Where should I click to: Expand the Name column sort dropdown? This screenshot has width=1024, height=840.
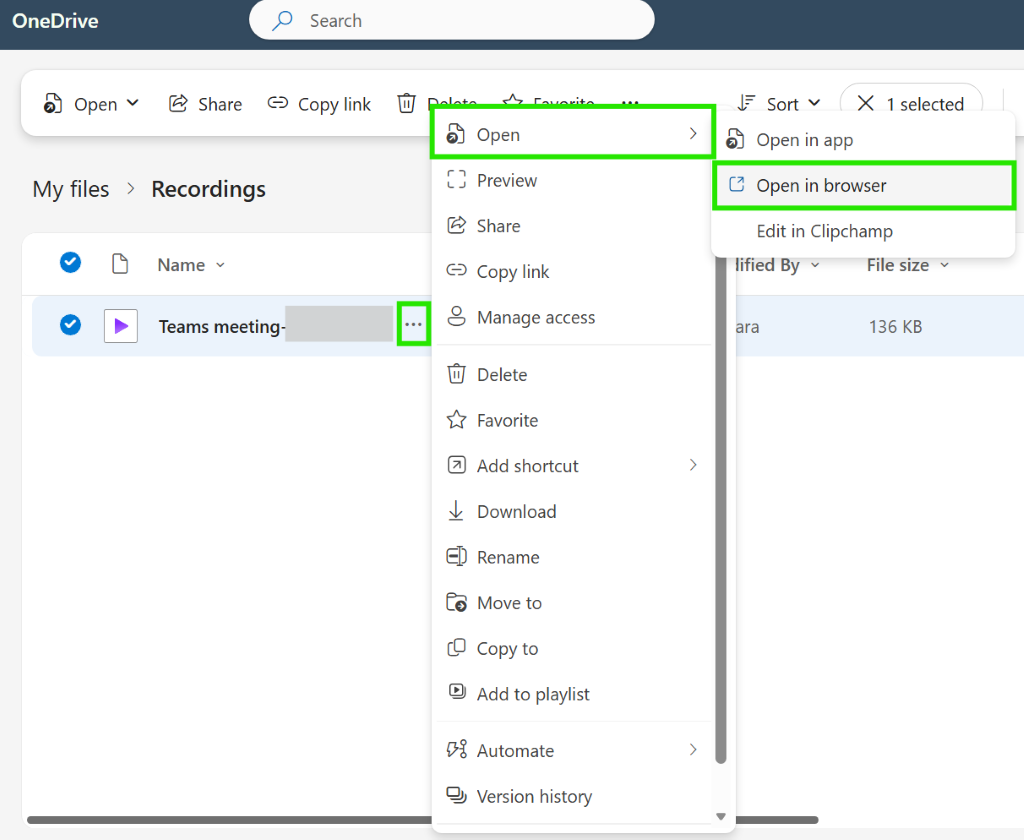coord(220,265)
